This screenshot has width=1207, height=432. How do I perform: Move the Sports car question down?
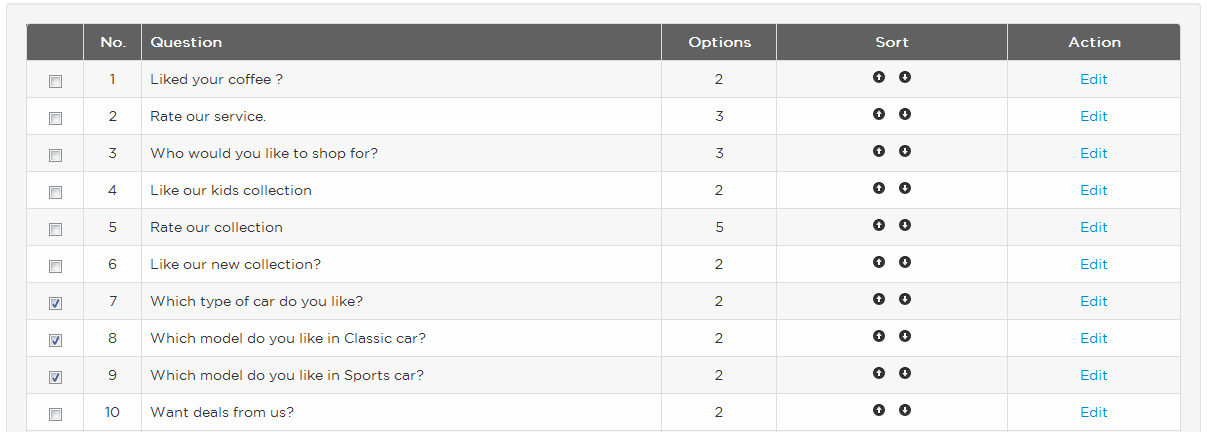point(905,373)
